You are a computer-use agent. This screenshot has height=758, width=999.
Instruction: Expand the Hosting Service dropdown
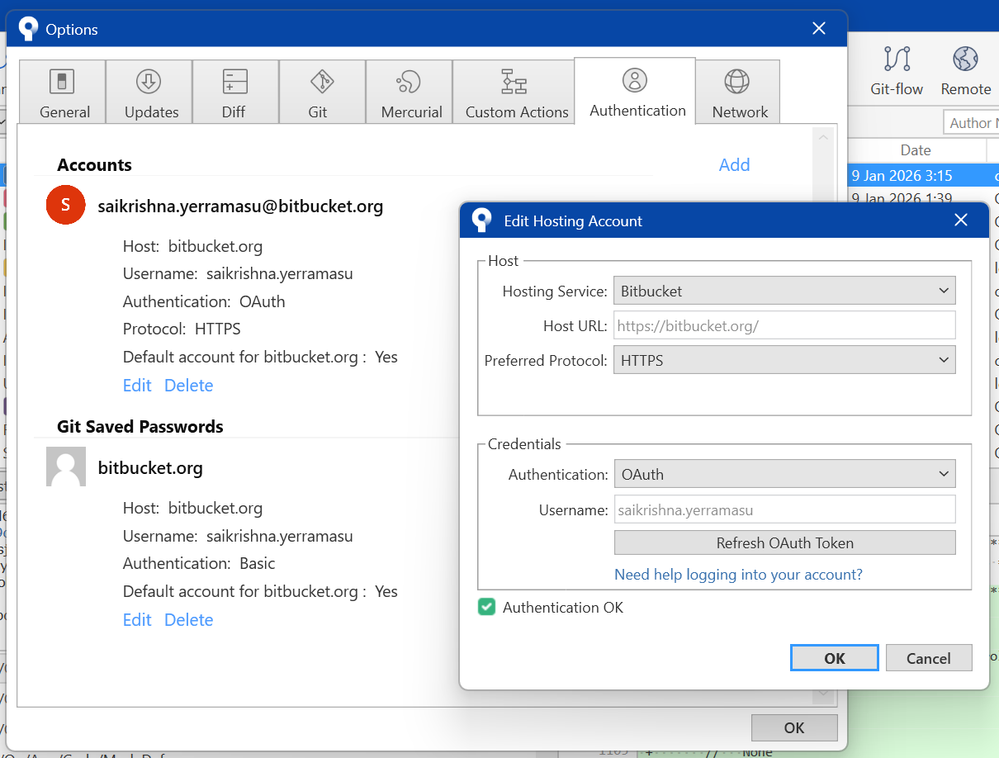pos(783,291)
